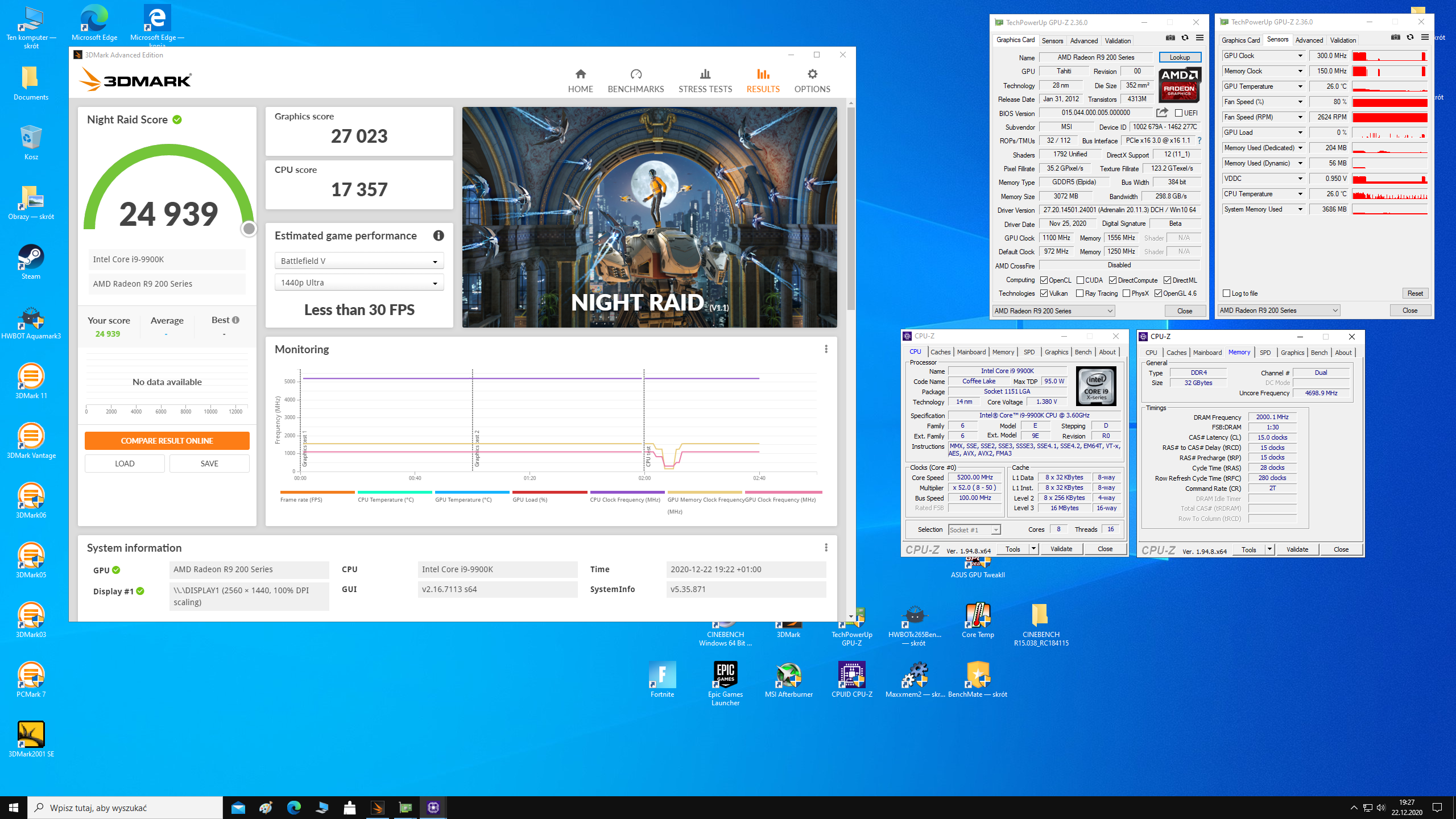Refresh the GPU-Z Graphics Card window
Viewport: 1456px width, 819px height.
1185,38
